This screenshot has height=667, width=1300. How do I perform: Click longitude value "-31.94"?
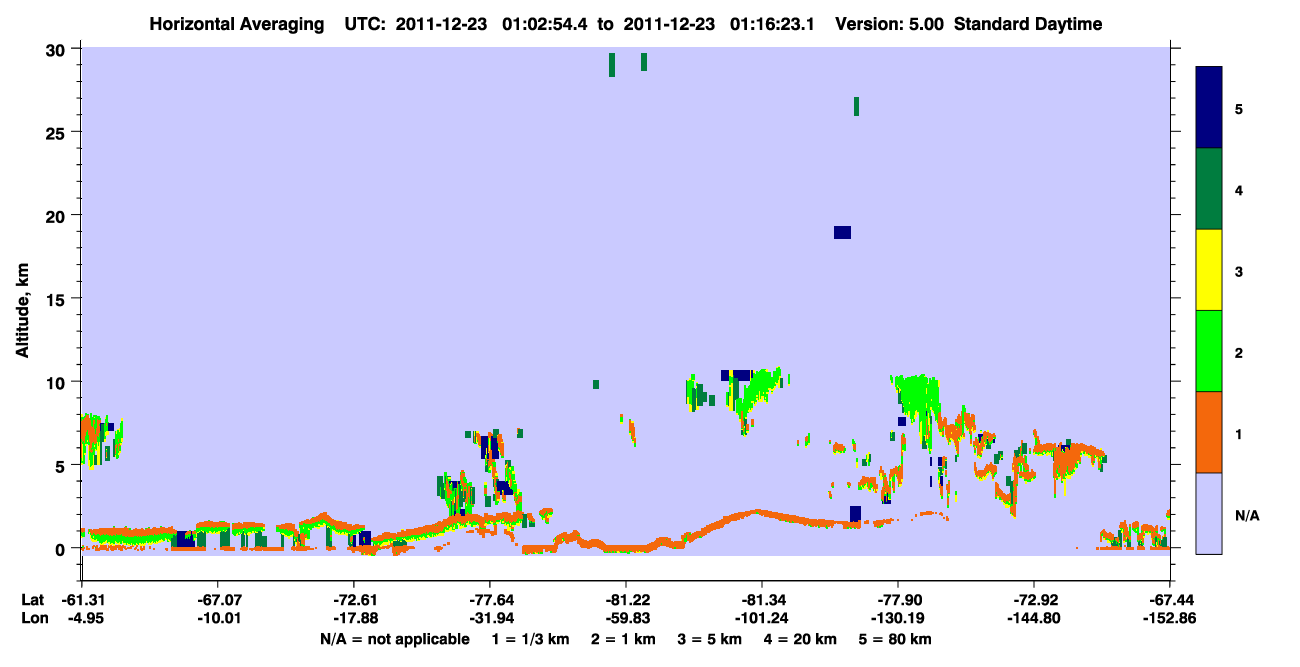[489, 618]
